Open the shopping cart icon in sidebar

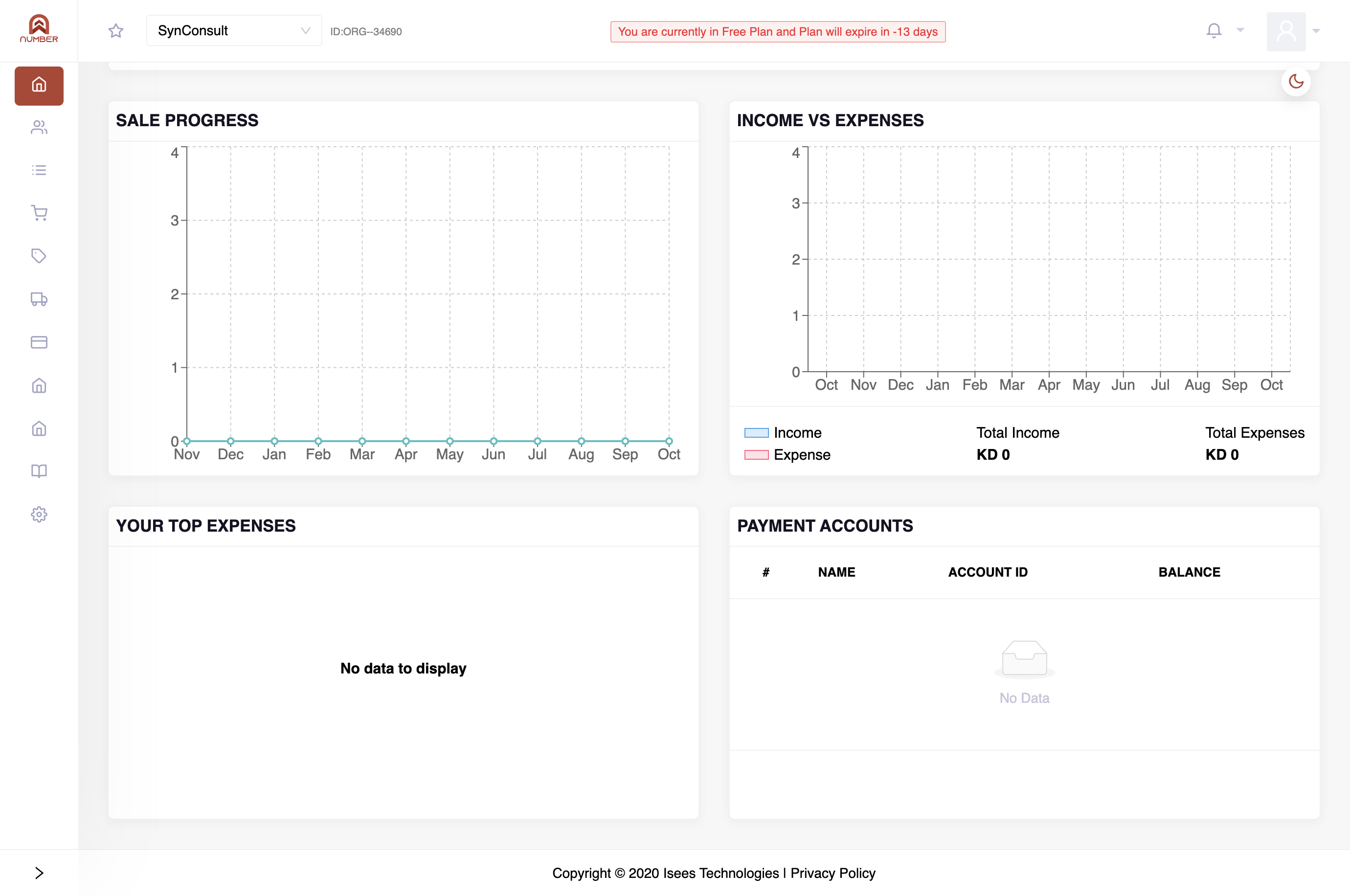[39, 213]
